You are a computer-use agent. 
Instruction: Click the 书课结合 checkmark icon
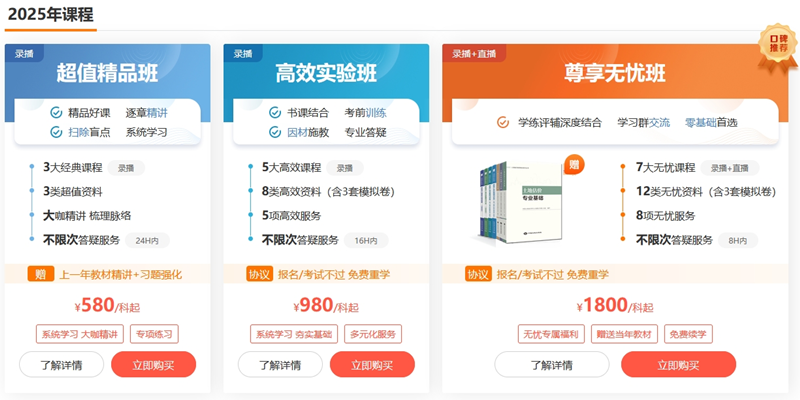click(275, 112)
